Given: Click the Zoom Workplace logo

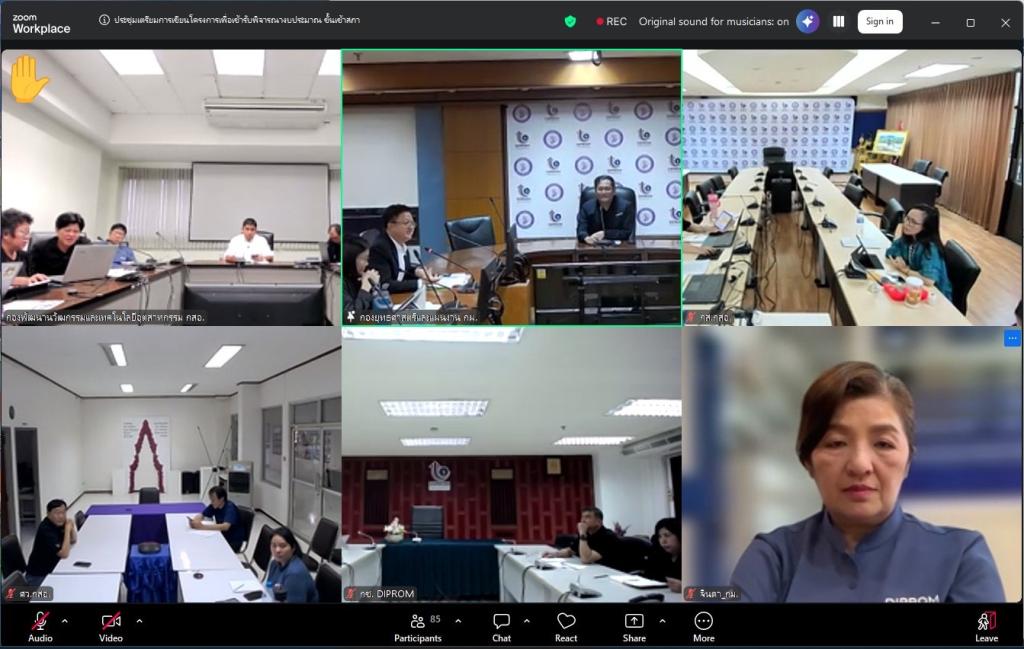Looking at the screenshot, I should click(x=41, y=24).
